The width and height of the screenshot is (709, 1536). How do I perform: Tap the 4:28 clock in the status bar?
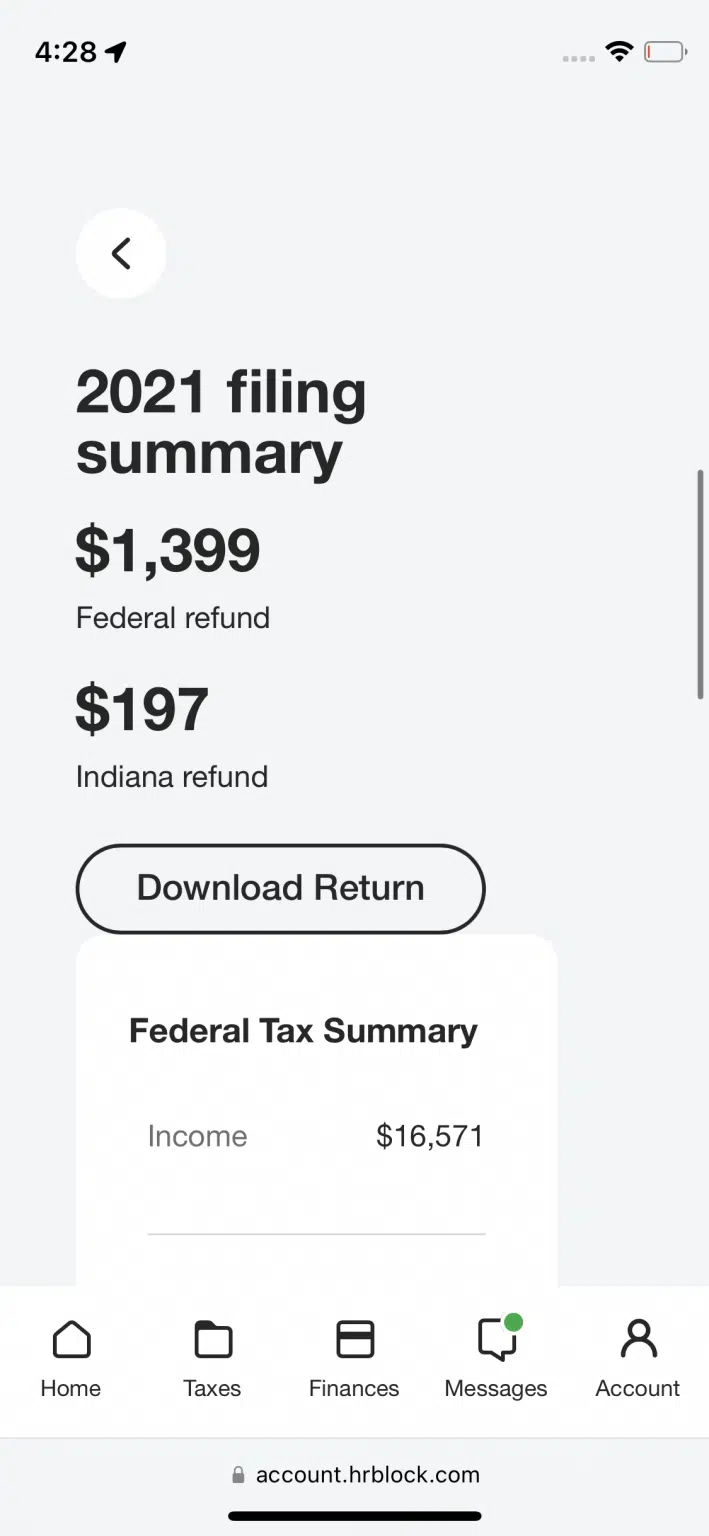pyautogui.click(x=66, y=52)
